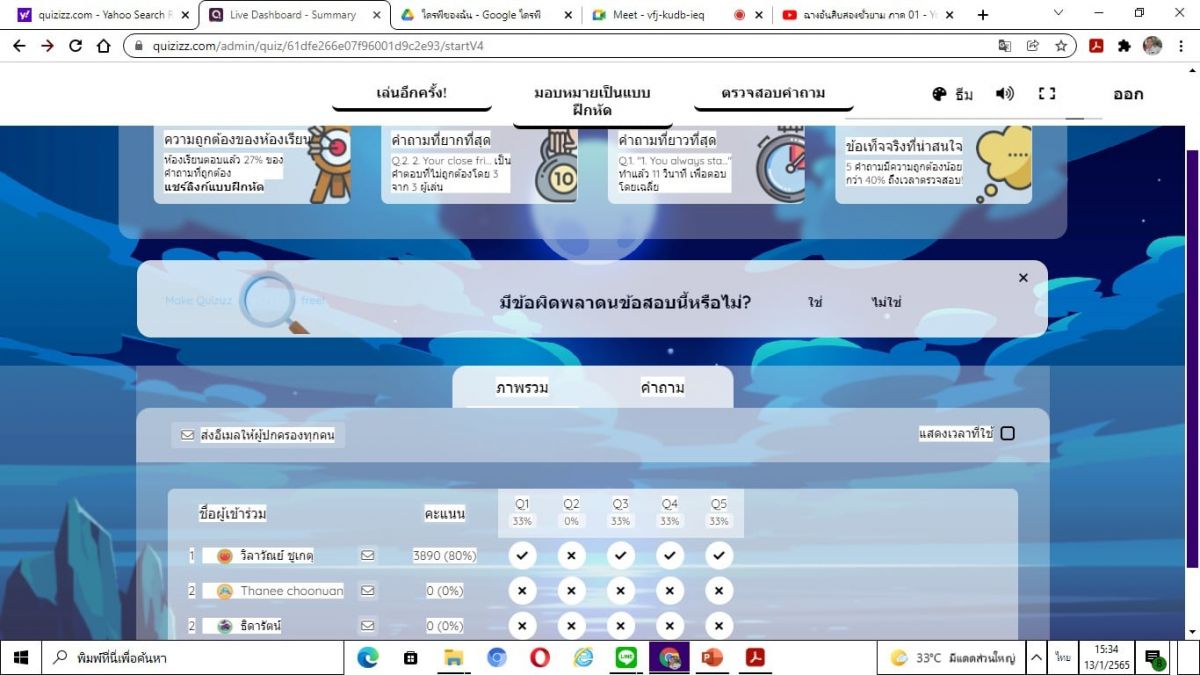The height and width of the screenshot is (675, 1200).
Task: Enable the แสดงเวลาที่ใช้ checkbox
Action: (x=1007, y=433)
